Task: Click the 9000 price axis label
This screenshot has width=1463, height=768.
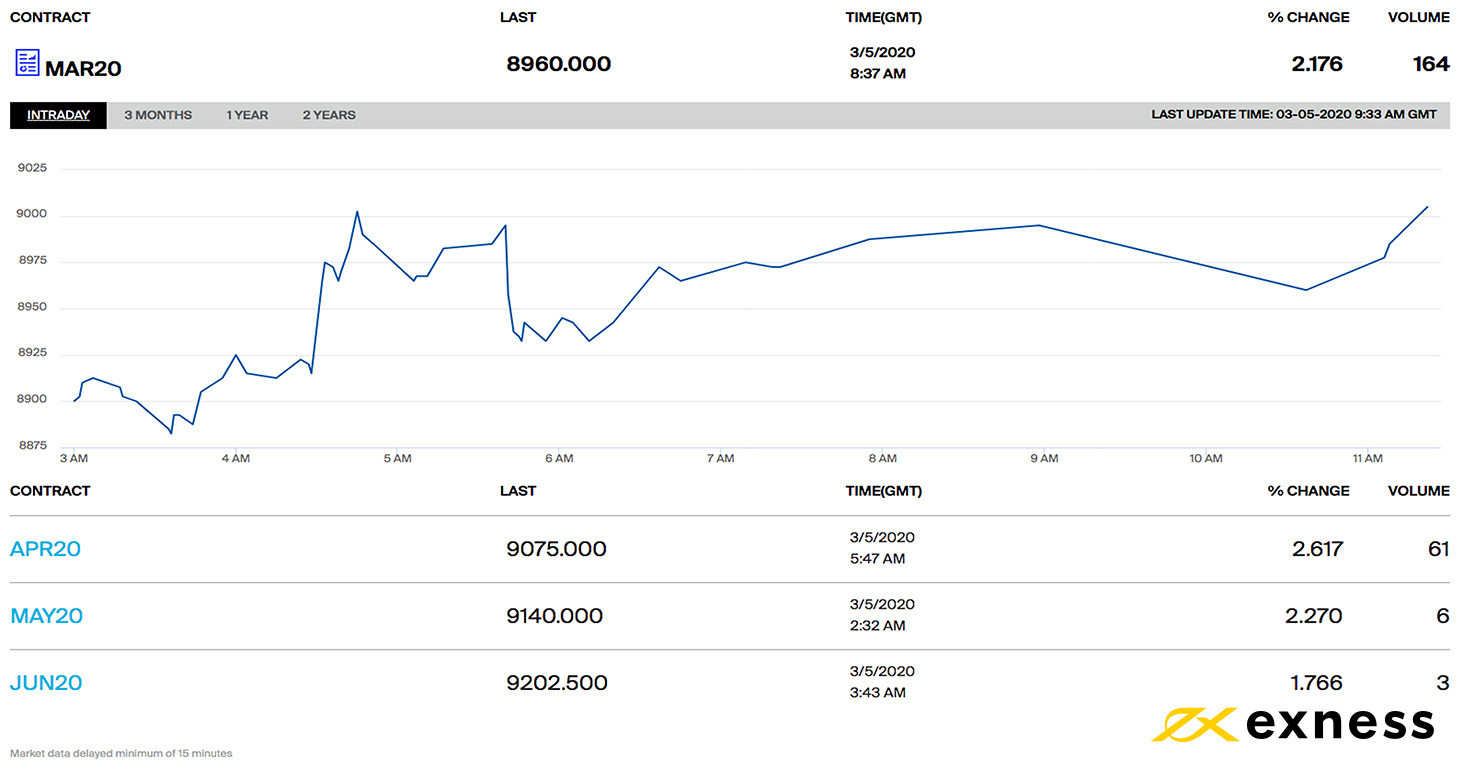Action: 33,214
